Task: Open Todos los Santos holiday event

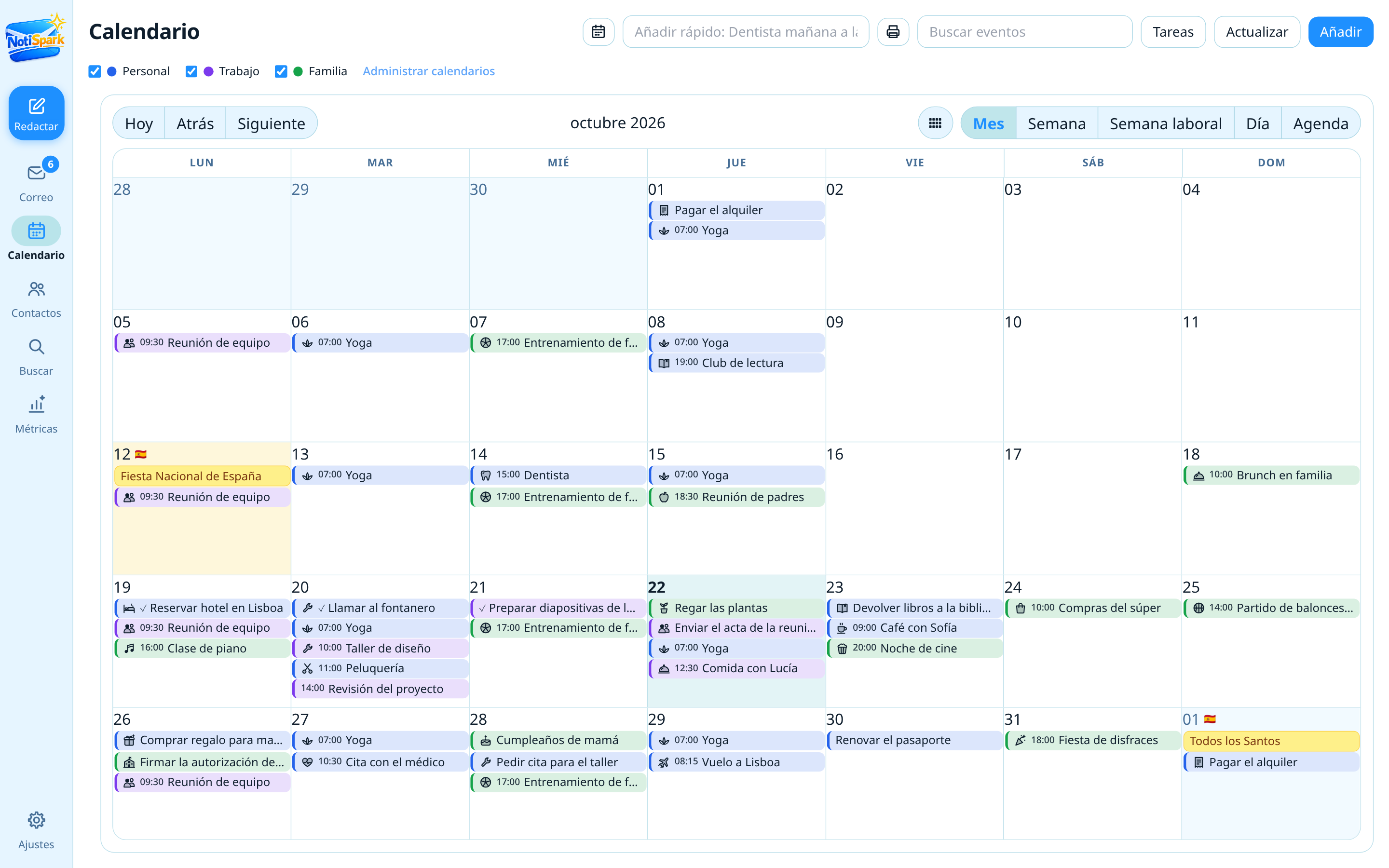Action: 1271,741
